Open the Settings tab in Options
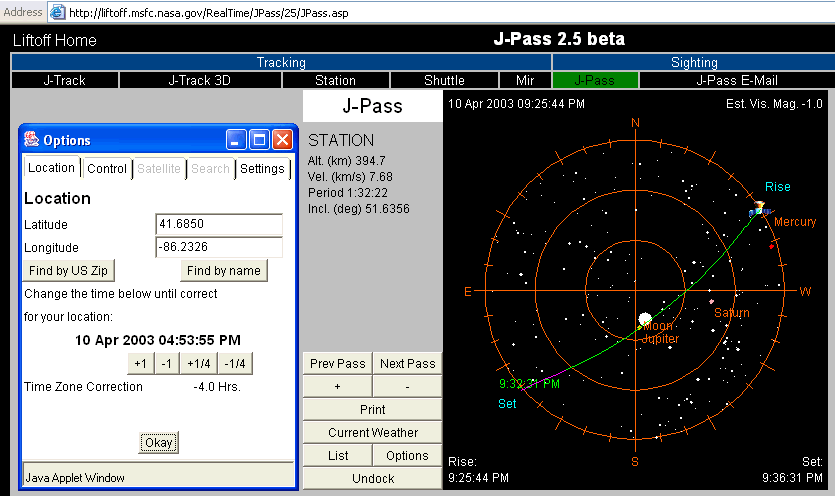This screenshot has height=496, width=835. pos(262,169)
